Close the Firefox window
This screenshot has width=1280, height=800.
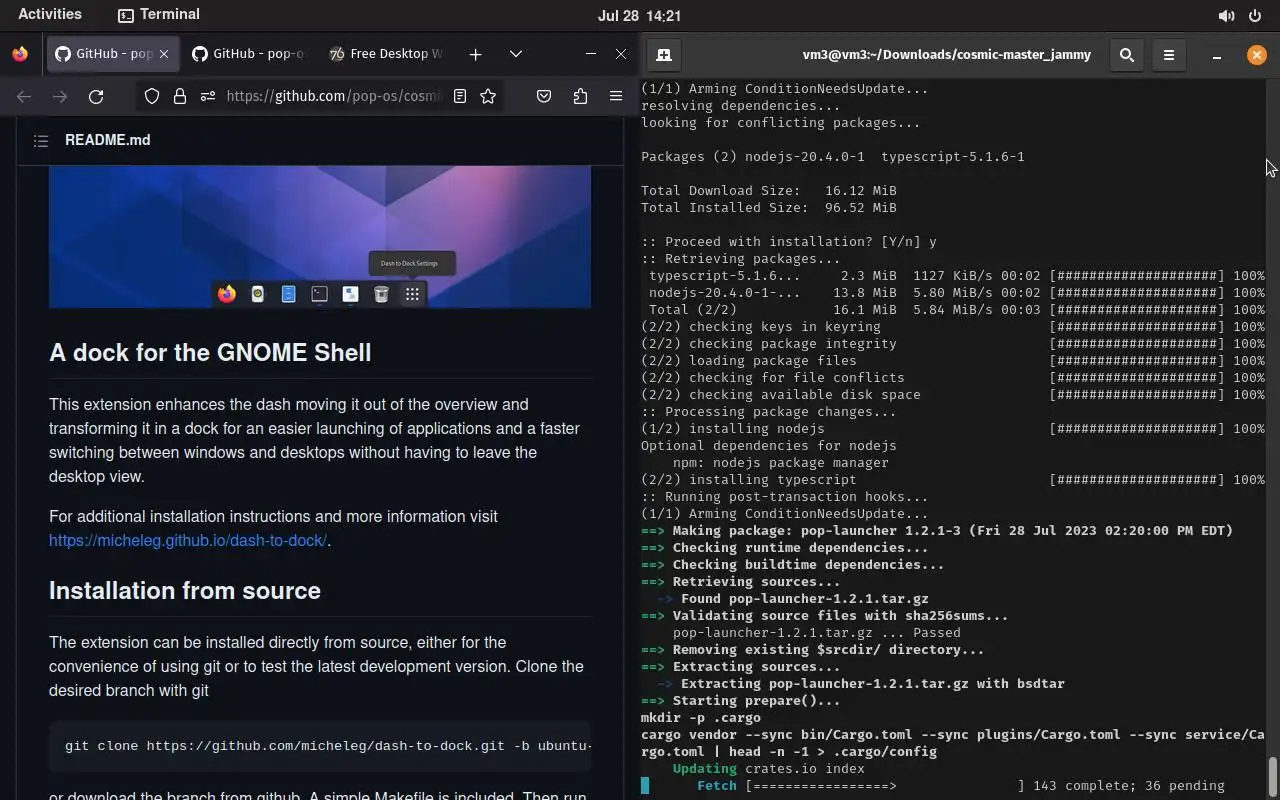pyautogui.click(x=621, y=54)
